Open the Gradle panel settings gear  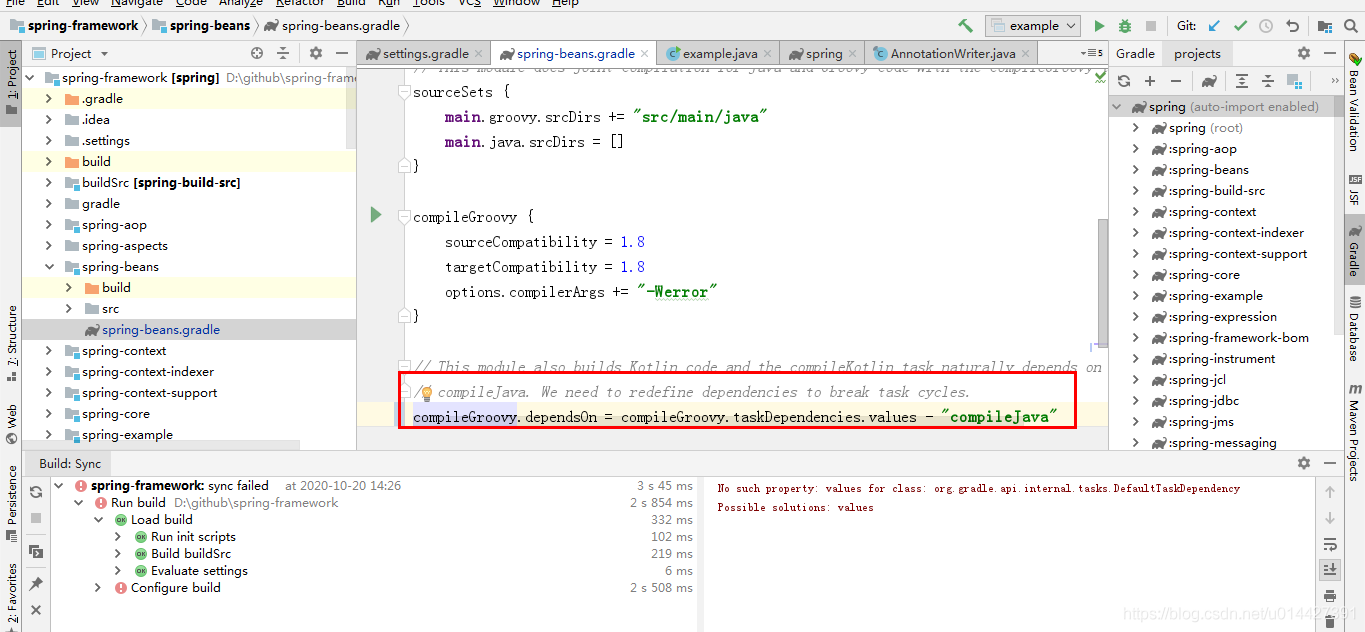tap(1303, 53)
